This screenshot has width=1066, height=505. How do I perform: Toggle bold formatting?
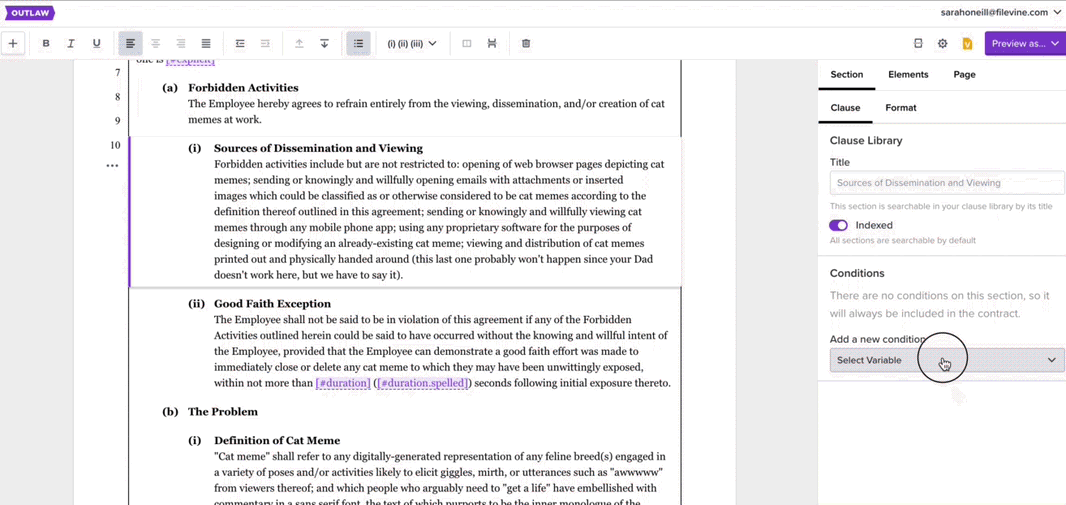point(46,44)
